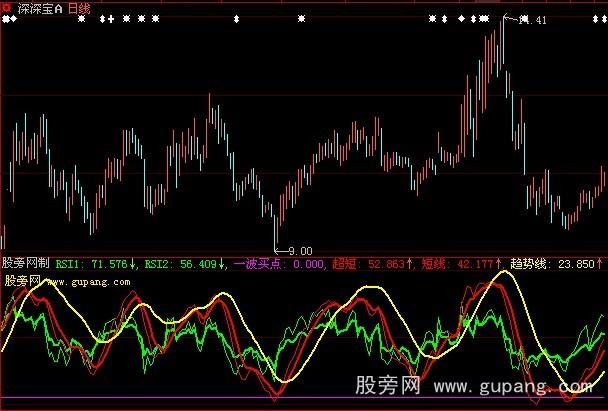Click the plus-shaped info marker

point(111,19)
